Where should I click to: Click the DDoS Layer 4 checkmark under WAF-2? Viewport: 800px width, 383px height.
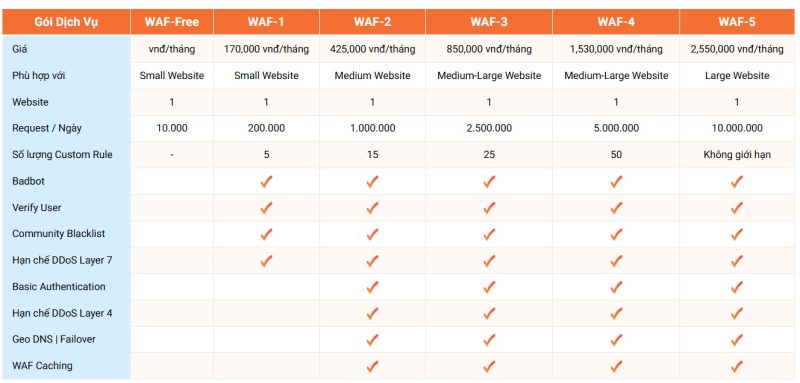pyautogui.click(x=372, y=313)
